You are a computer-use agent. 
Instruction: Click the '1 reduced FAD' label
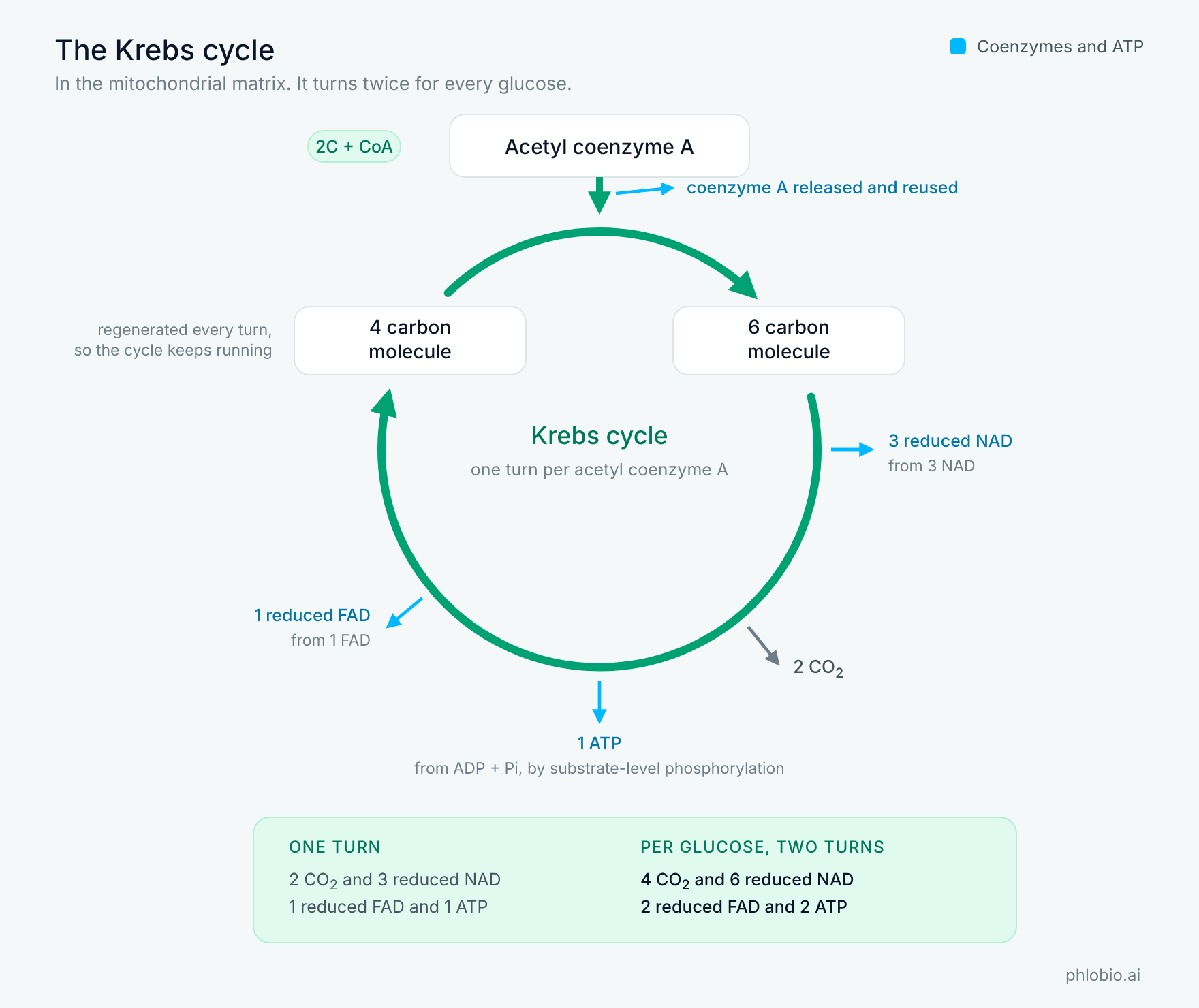point(312,615)
